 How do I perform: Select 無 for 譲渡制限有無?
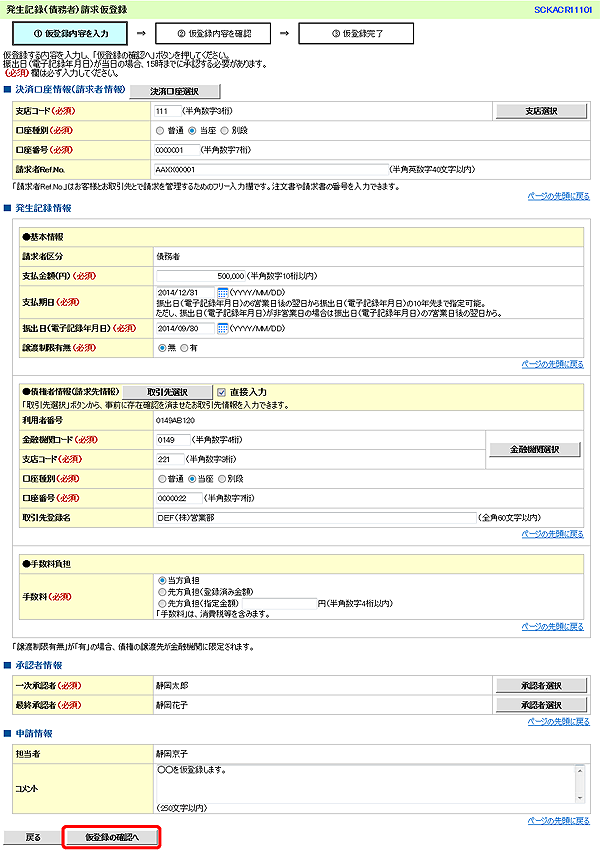162,348
